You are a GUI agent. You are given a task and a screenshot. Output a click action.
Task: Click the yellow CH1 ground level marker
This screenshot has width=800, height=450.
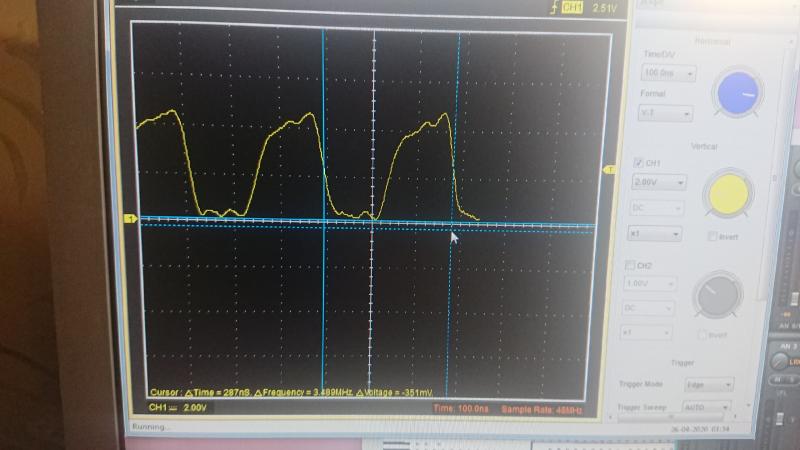[129, 217]
